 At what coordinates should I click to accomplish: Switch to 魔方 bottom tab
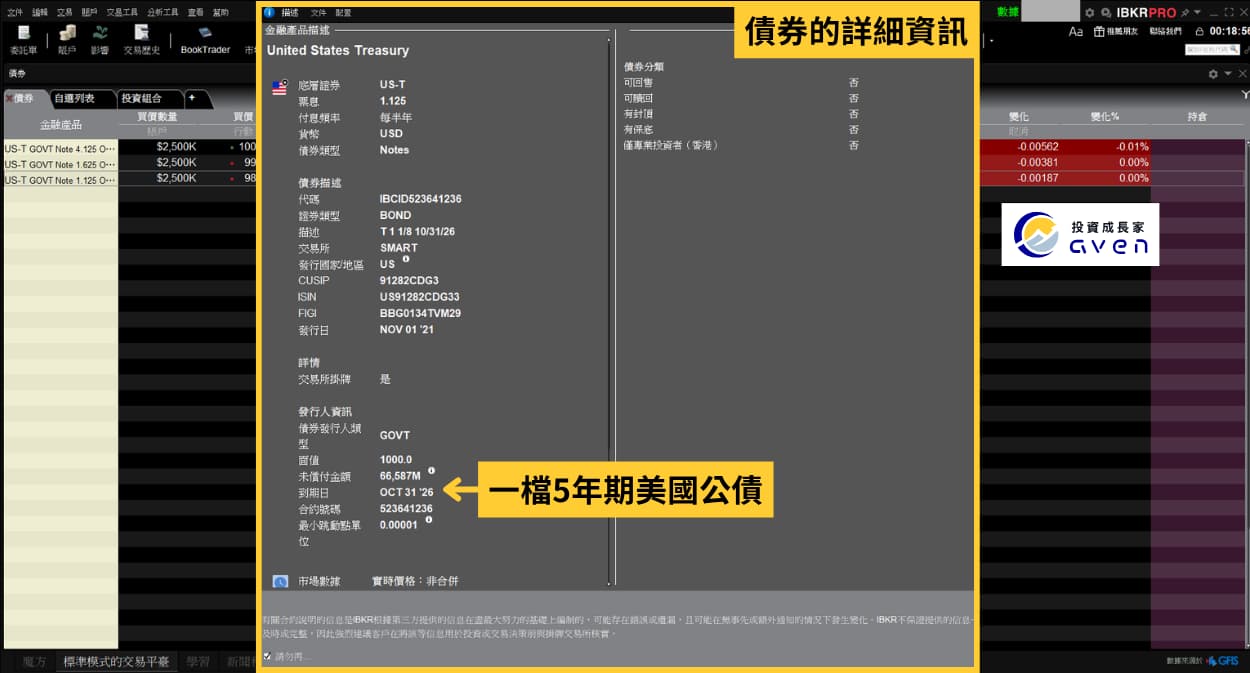tap(34, 662)
